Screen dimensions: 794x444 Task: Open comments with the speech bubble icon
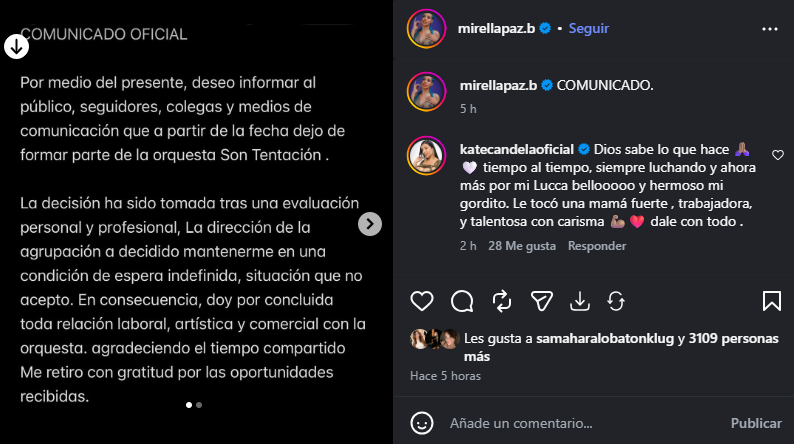462,301
